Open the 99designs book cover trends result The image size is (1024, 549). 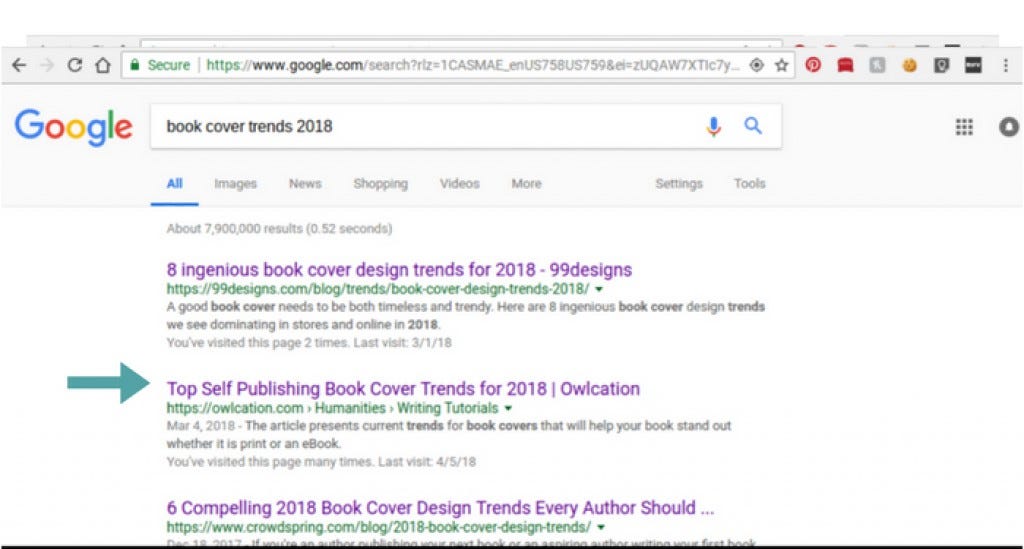pos(399,270)
